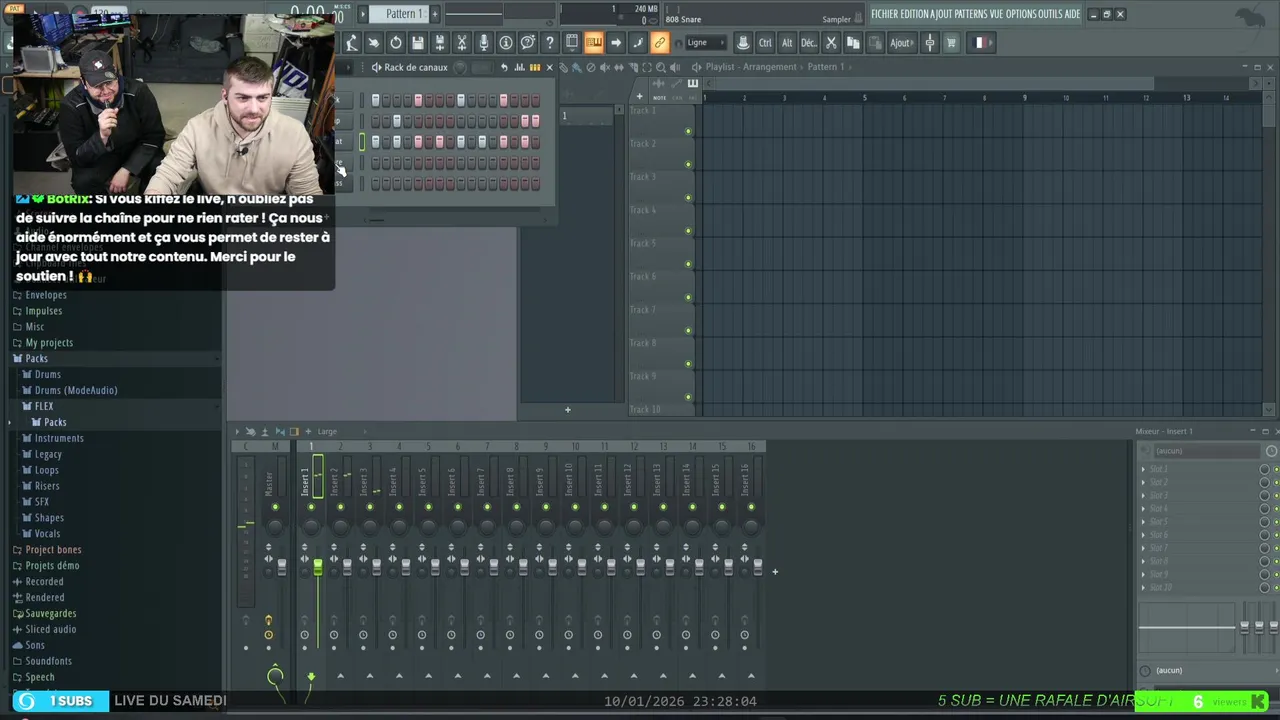Click the mute tool icon in playlist toolbar
1280x720 pixels.
(x=605, y=67)
